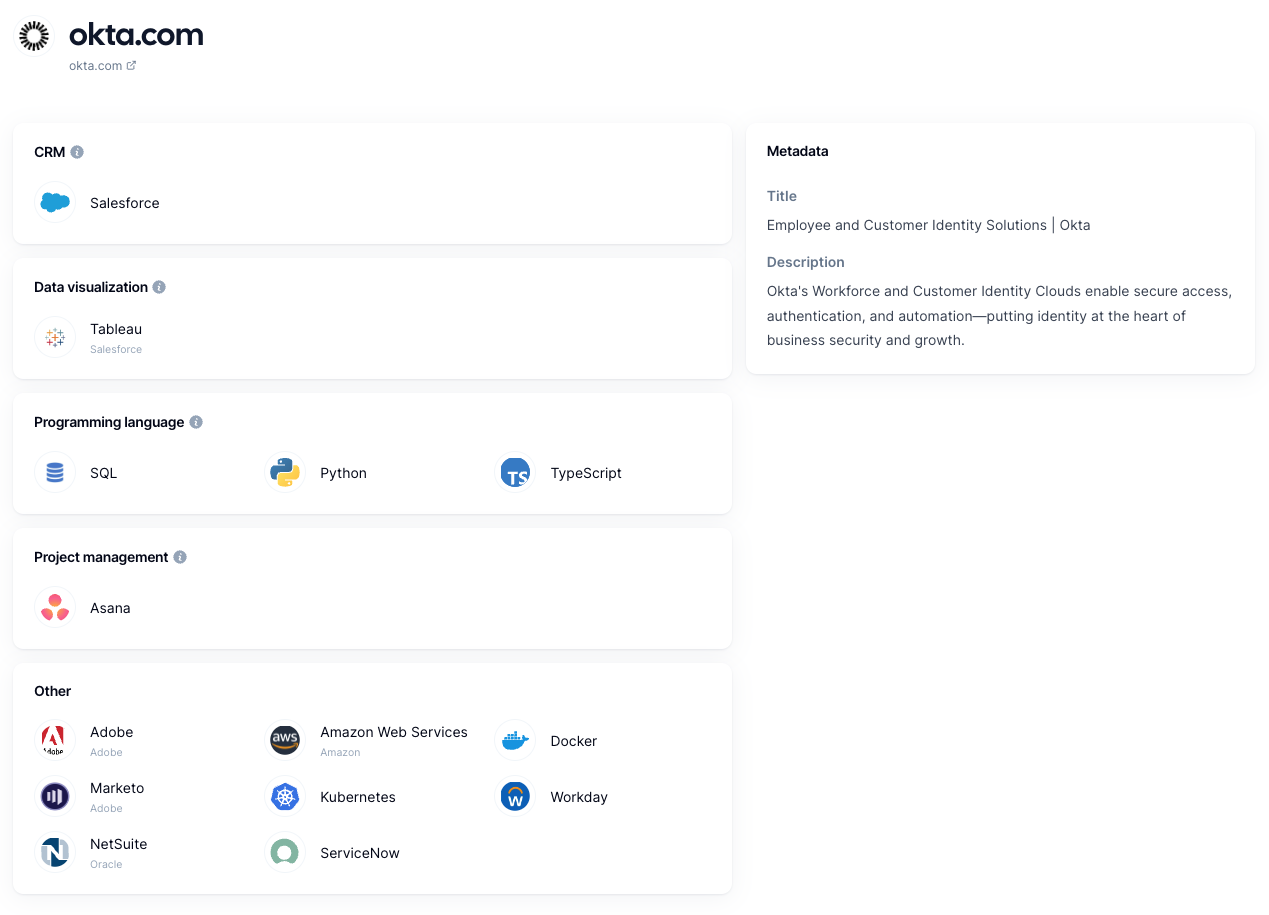Click the Okta sunburst logo
The height and width of the screenshot is (915, 1269).
[x=34, y=36]
